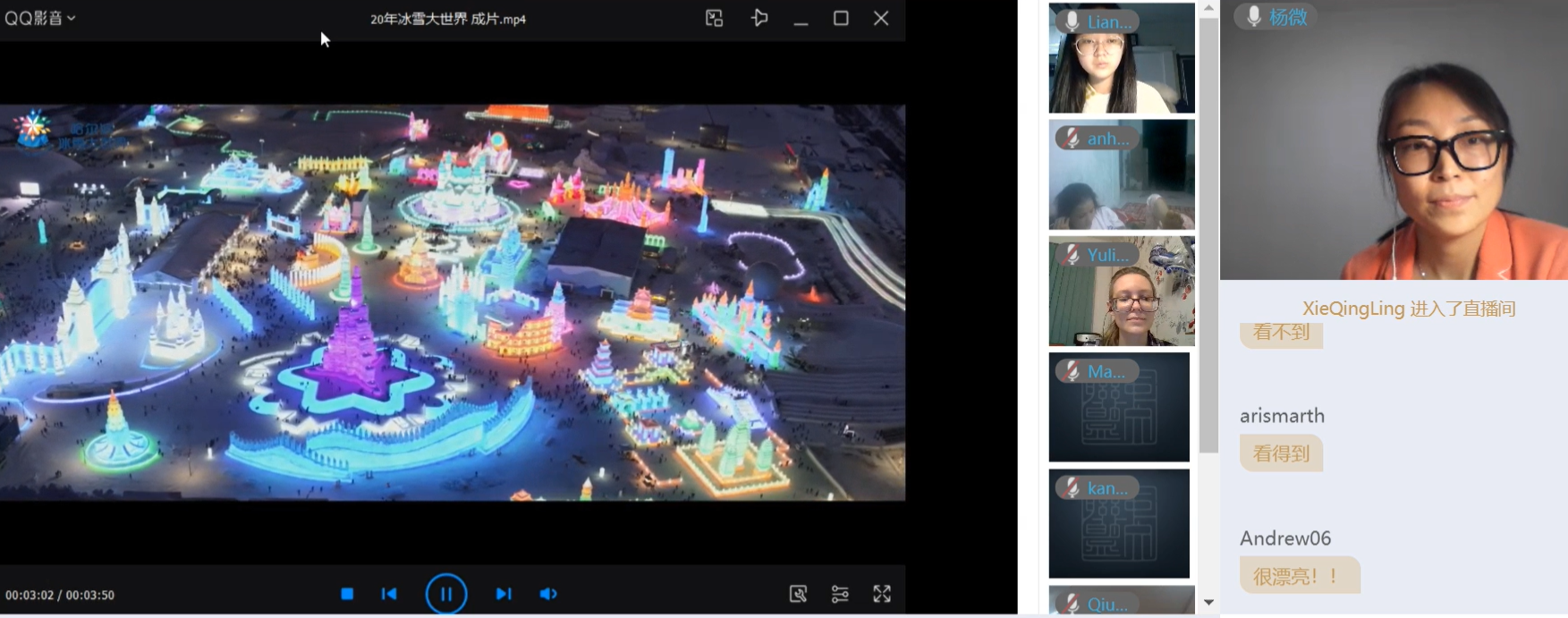
Task: Click the ice festival video frame
Action: click(x=453, y=302)
